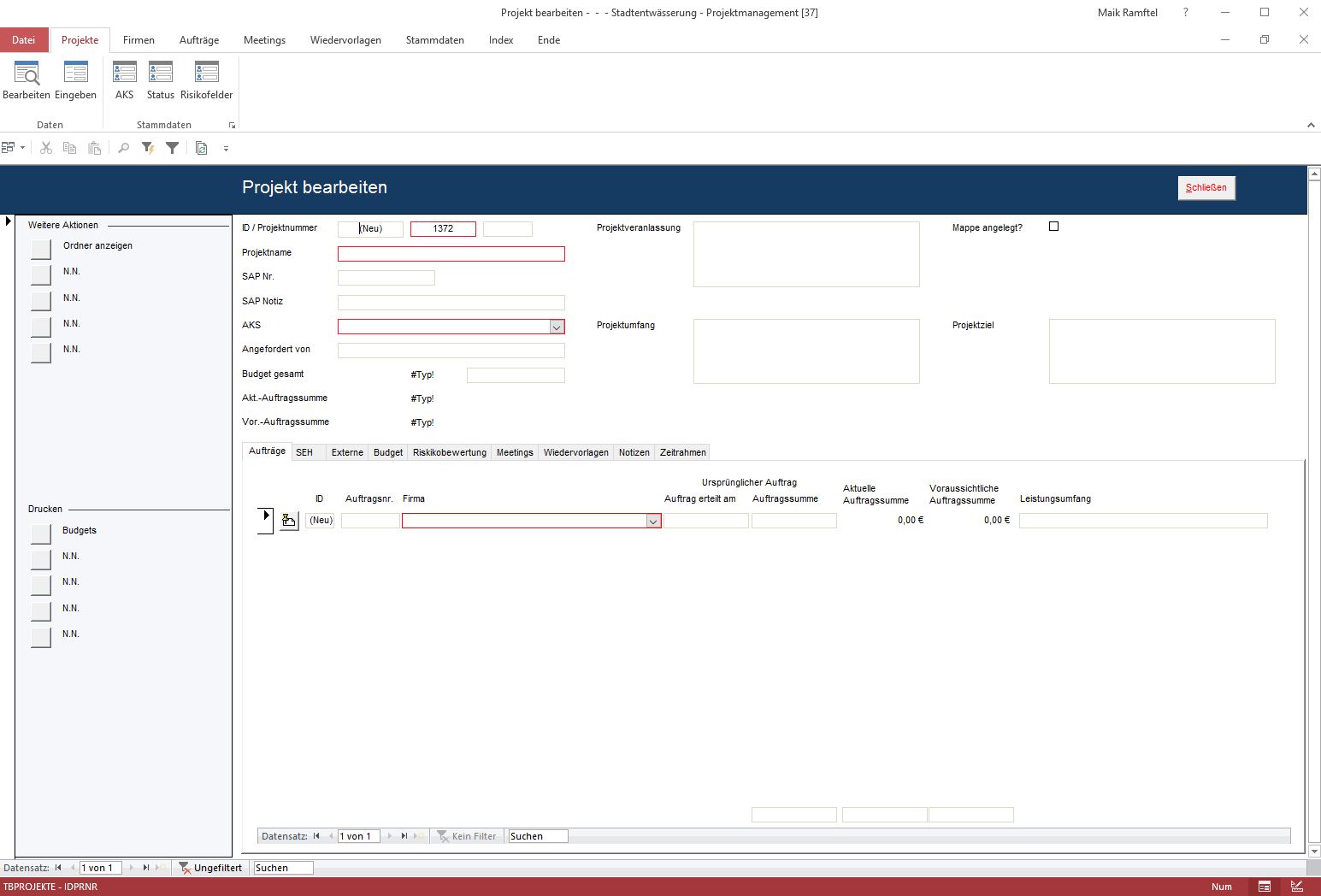Switch to the Externe subform tab
This screenshot has height=896, width=1321.
pyautogui.click(x=347, y=452)
